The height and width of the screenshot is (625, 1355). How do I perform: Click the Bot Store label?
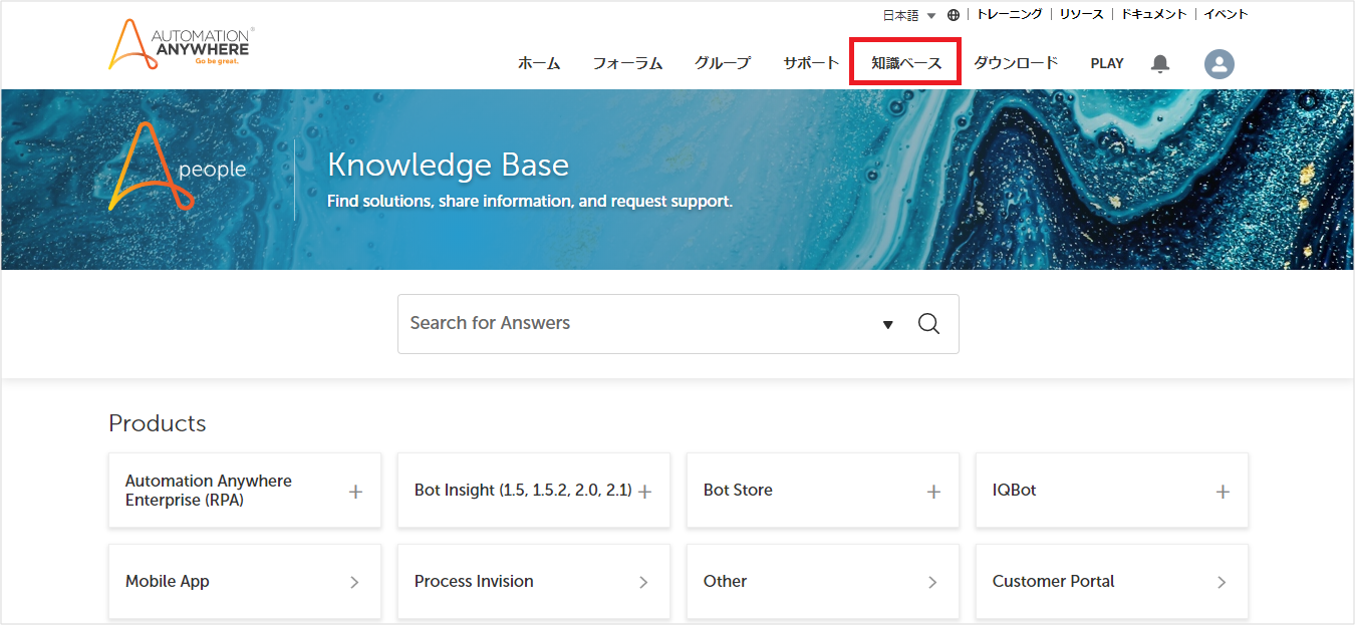(738, 490)
